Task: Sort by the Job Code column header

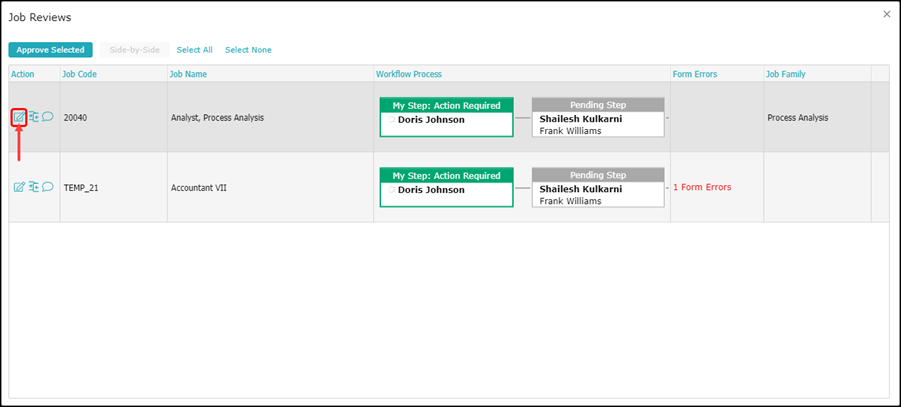Action: point(78,74)
